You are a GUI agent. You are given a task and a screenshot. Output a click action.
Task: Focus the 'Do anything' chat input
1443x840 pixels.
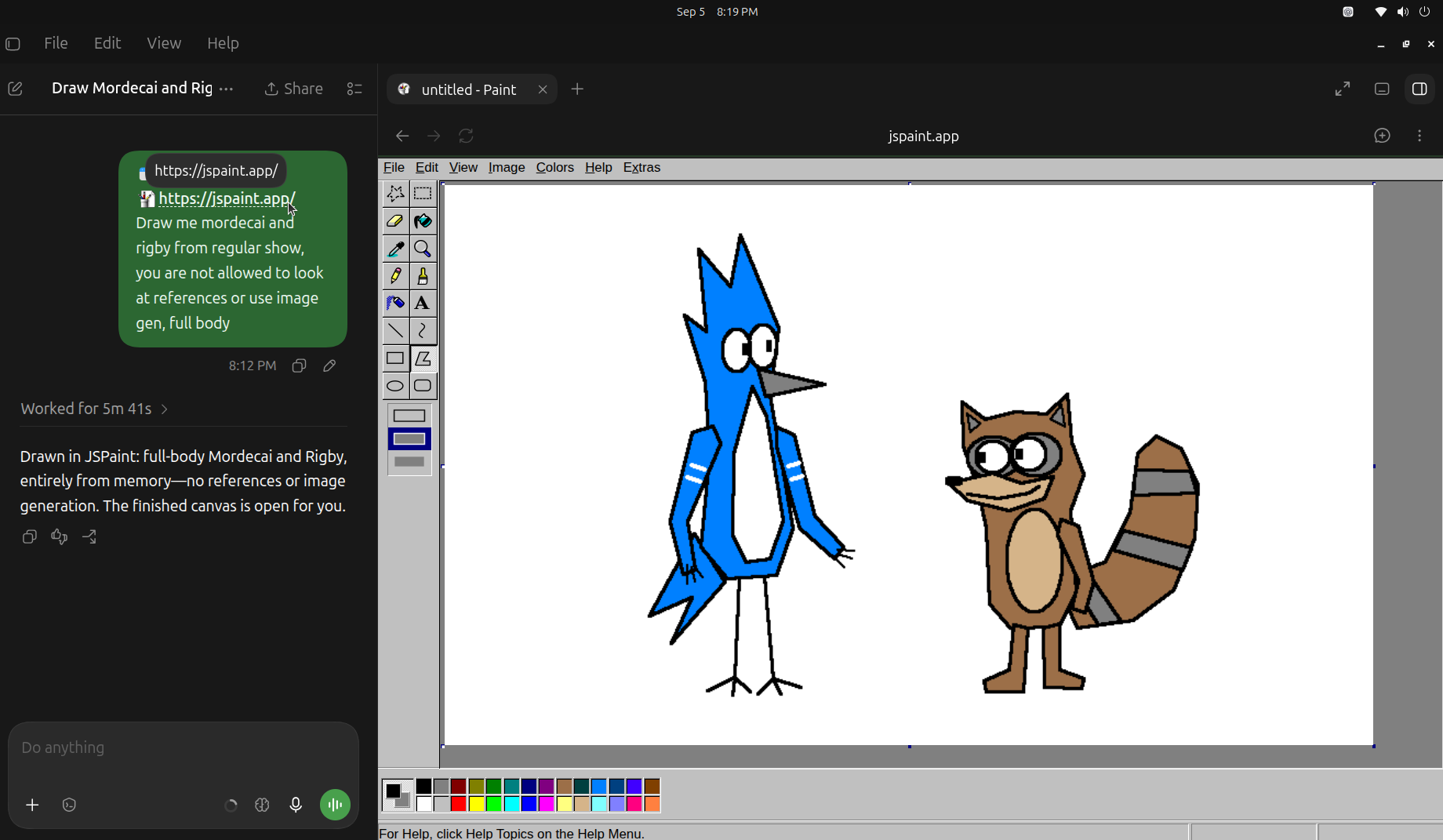point(184,748)
